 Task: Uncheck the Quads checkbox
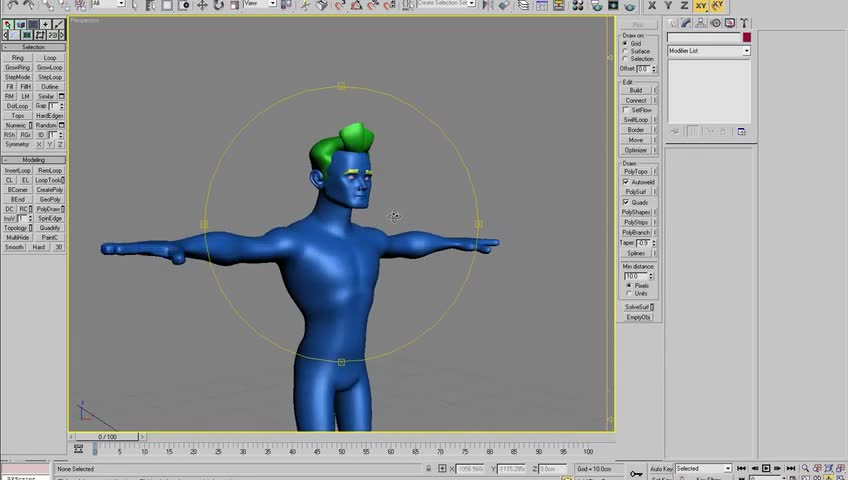click(626, 202)
